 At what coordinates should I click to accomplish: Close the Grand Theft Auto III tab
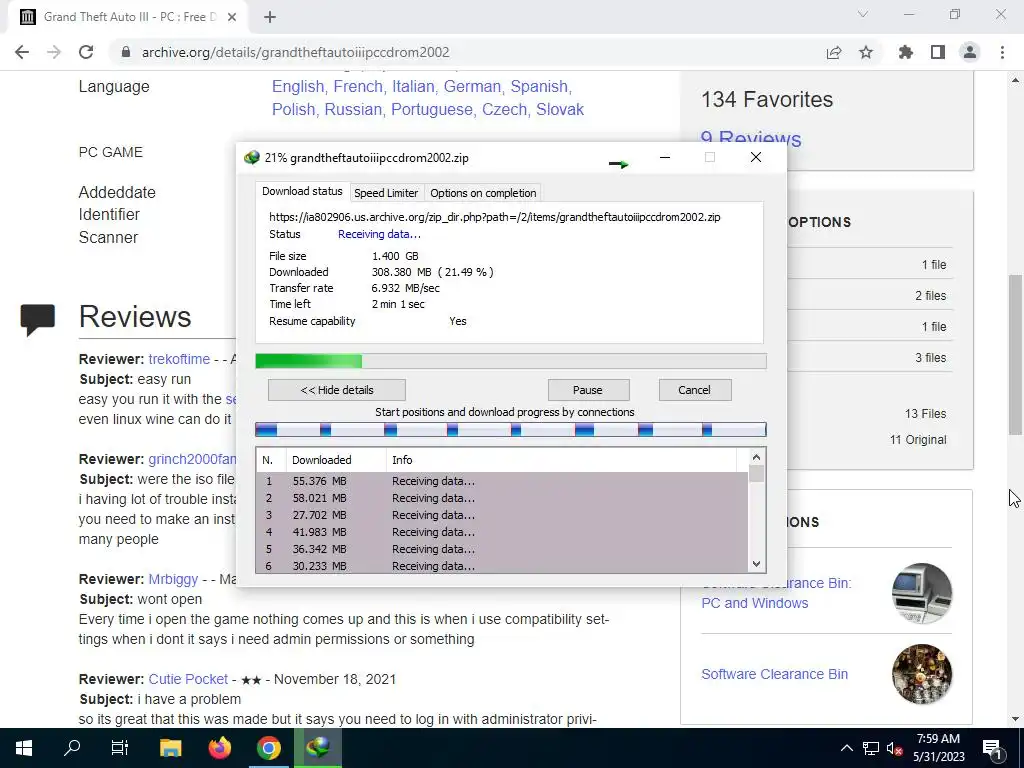232,17
